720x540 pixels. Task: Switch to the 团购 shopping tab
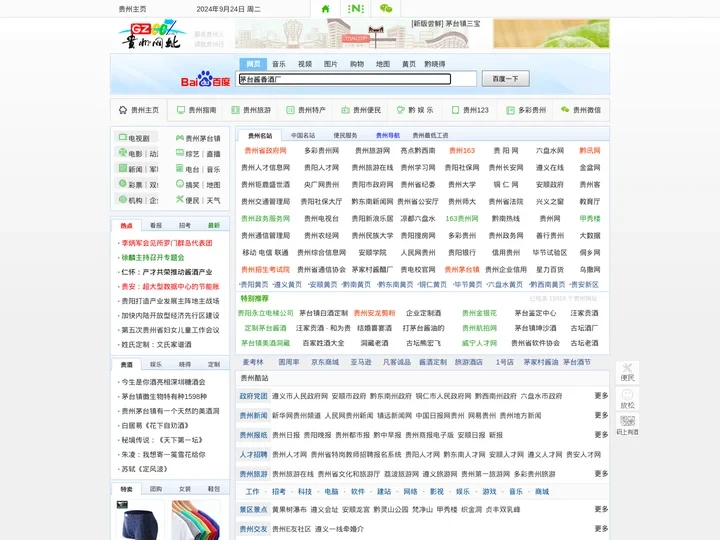[x=156, y=489]
